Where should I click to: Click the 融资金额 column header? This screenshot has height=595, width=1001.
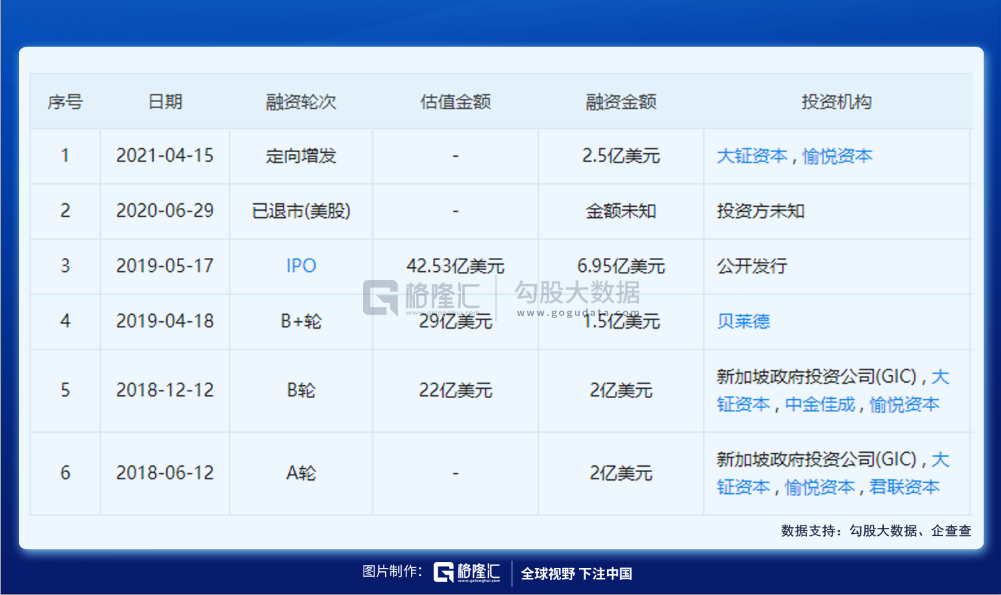click(x=620, y=102)
